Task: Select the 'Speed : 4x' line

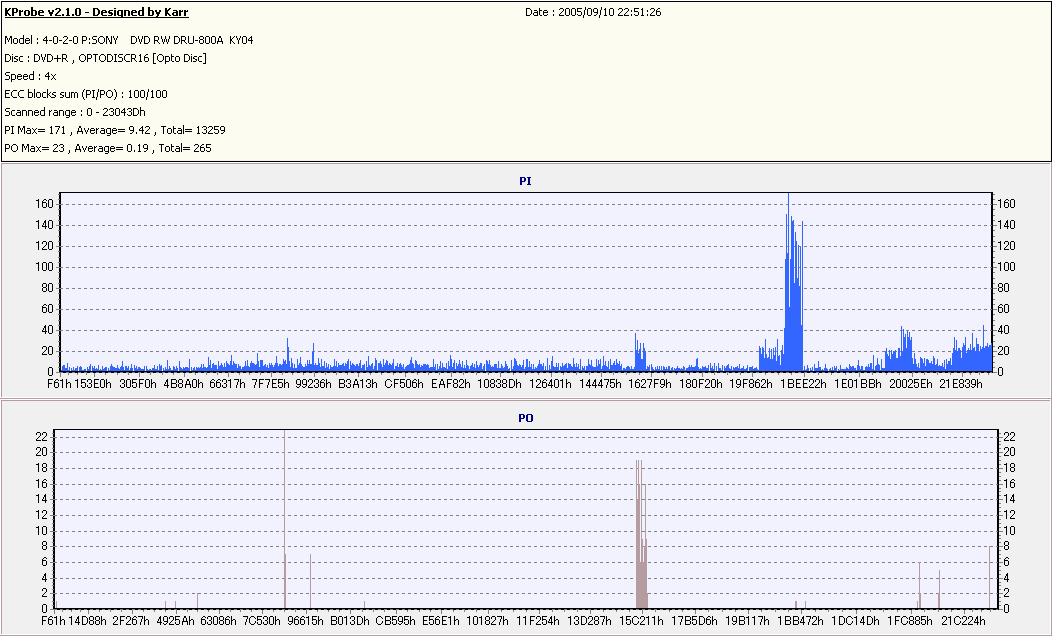Action: (x=30, y=76)
